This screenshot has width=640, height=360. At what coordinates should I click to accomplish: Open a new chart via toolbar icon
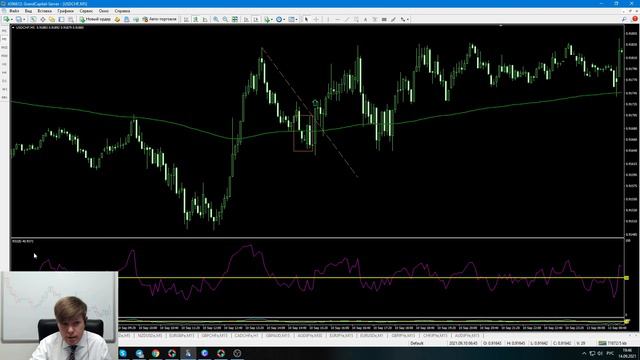click(x=6, y=19)
